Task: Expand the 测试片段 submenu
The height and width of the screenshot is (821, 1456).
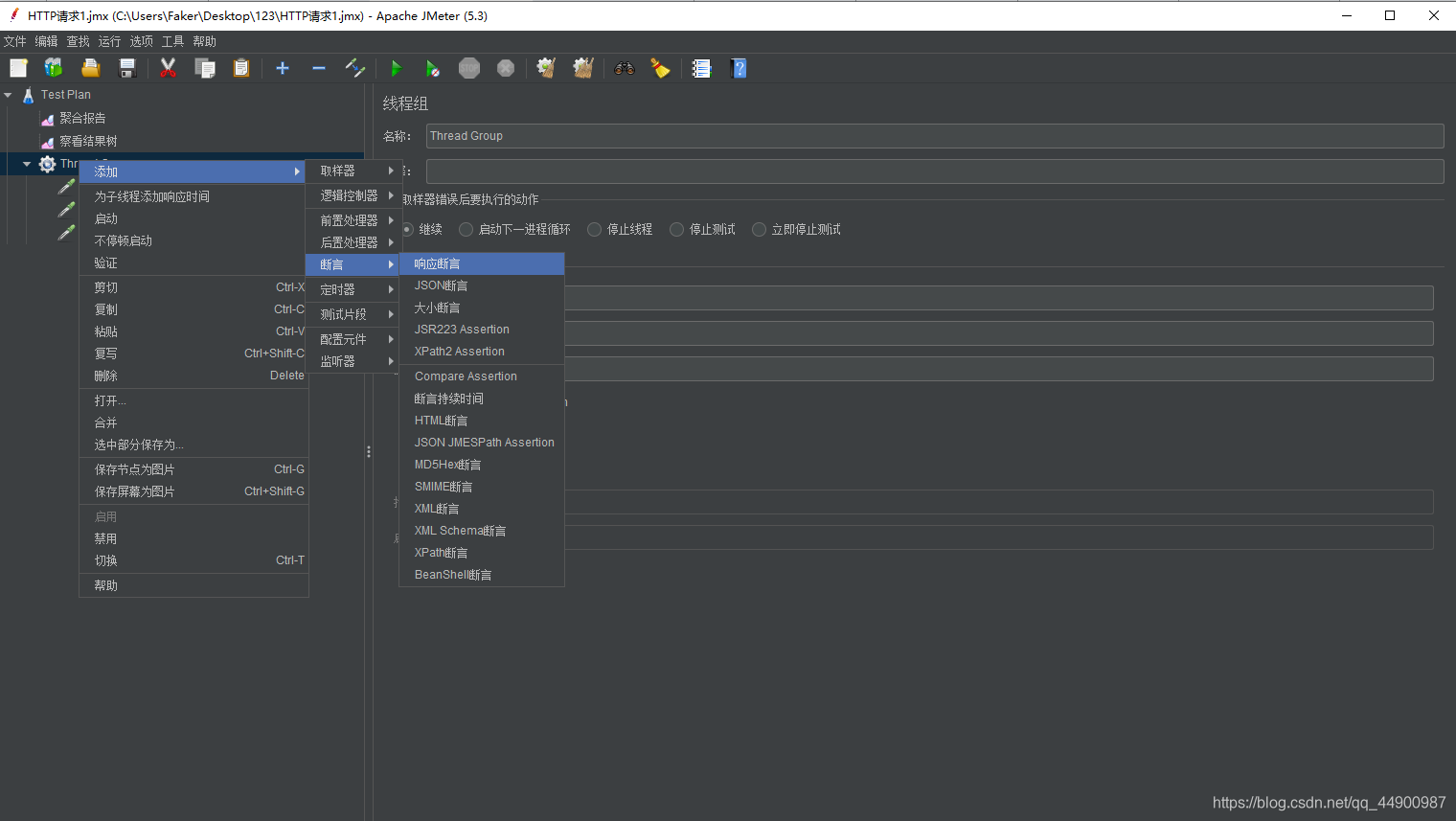Action: (x=353, y=314)
